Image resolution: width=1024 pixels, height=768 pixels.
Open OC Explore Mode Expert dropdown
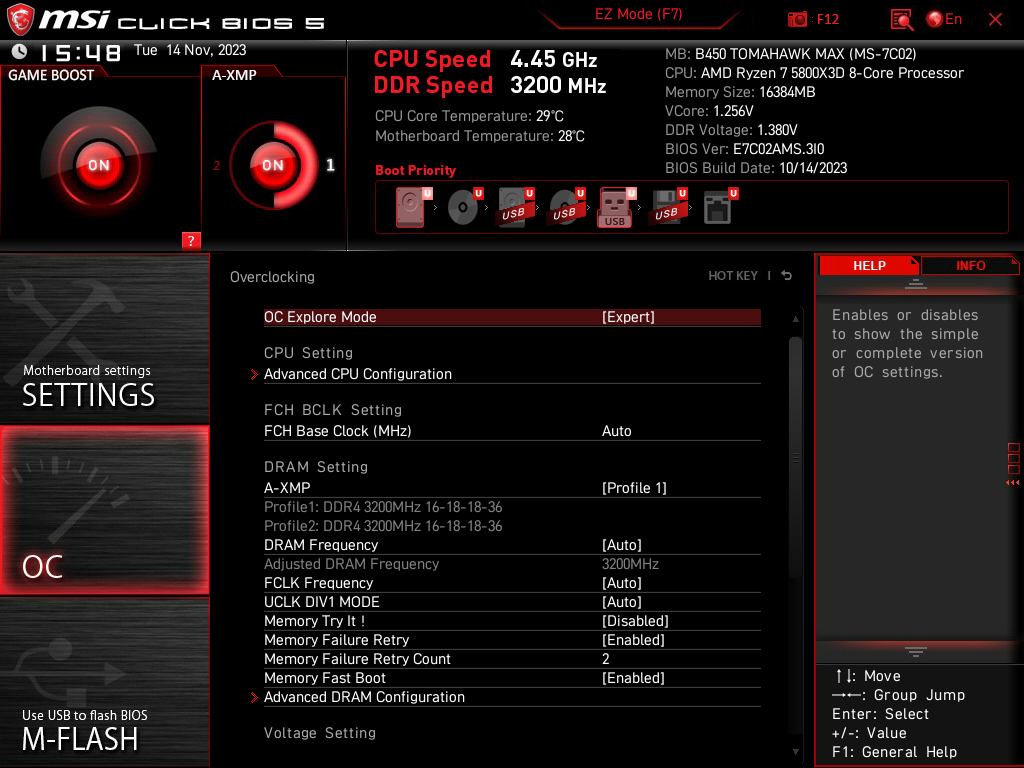tap(628, 317)
